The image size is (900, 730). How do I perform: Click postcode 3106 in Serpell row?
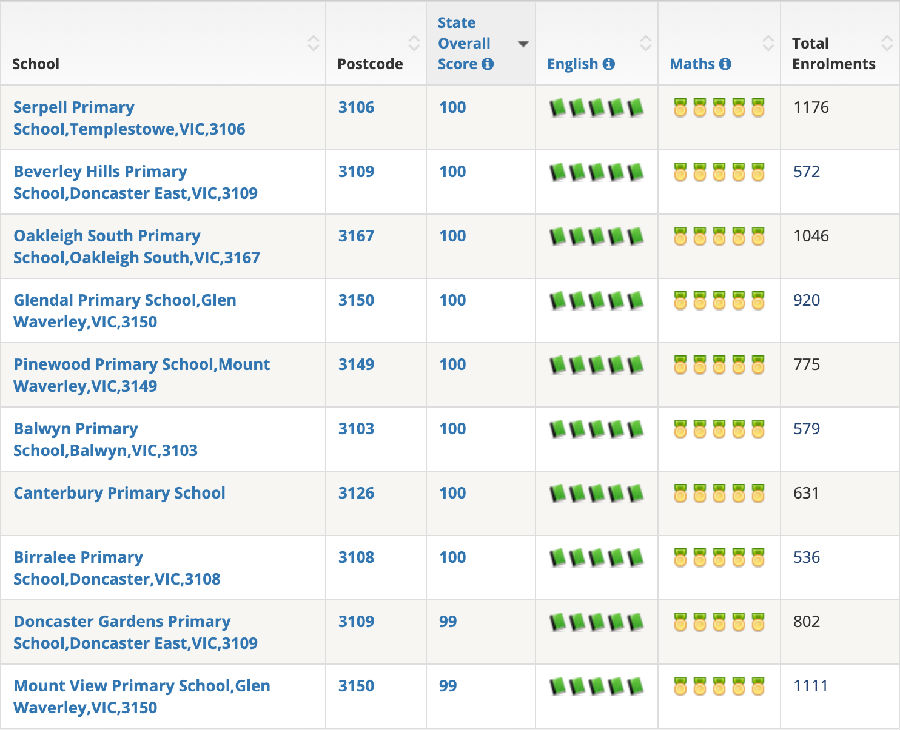click(x=356, y=107)
